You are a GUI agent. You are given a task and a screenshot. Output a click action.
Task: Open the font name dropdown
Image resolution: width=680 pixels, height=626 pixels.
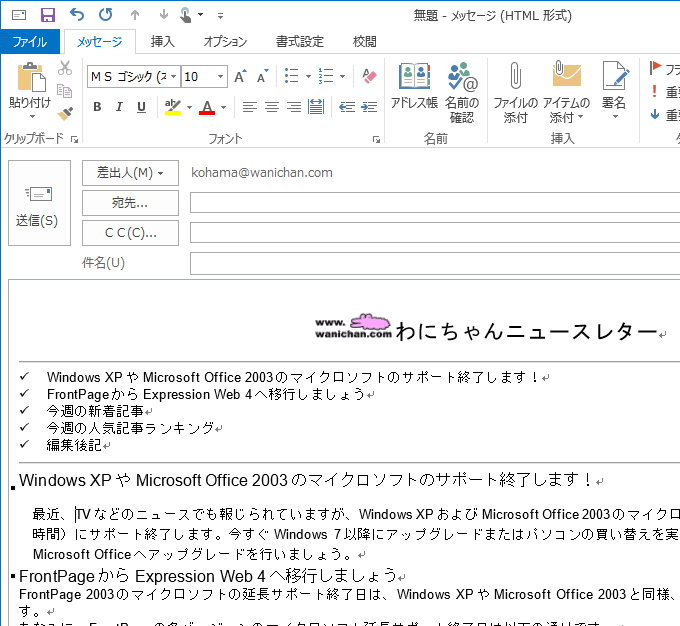173,77
